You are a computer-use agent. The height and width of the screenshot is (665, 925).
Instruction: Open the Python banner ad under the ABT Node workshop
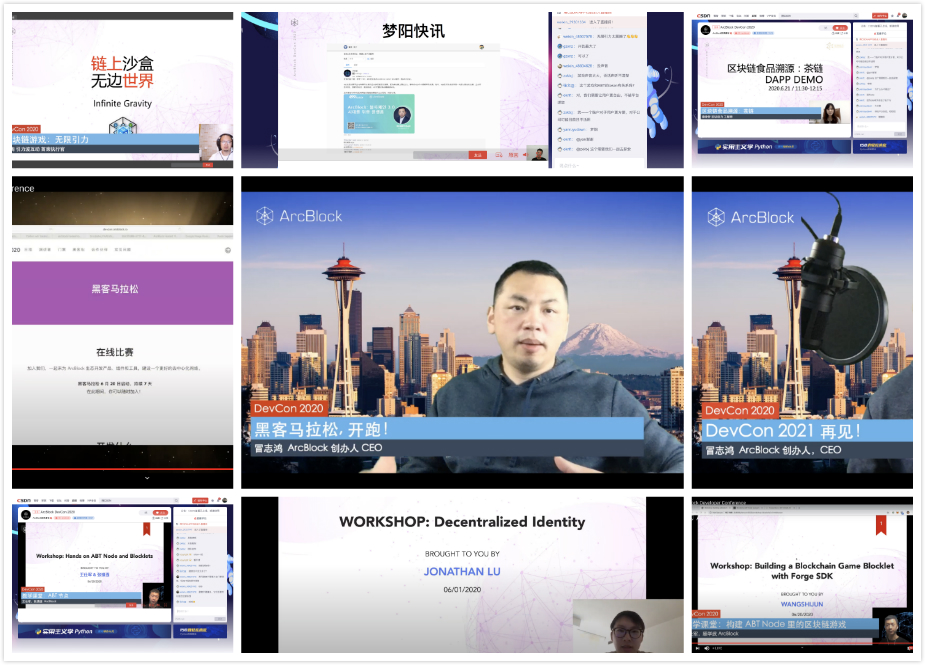(62, 631)
